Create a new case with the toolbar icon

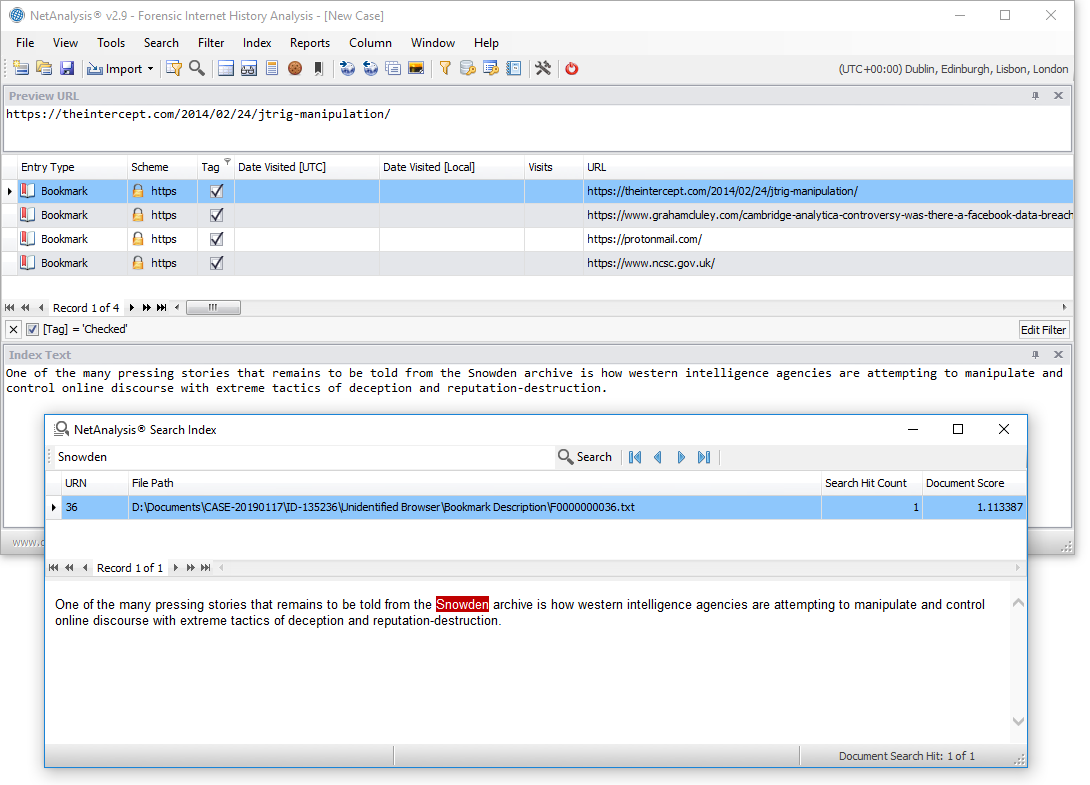[21, 68]
